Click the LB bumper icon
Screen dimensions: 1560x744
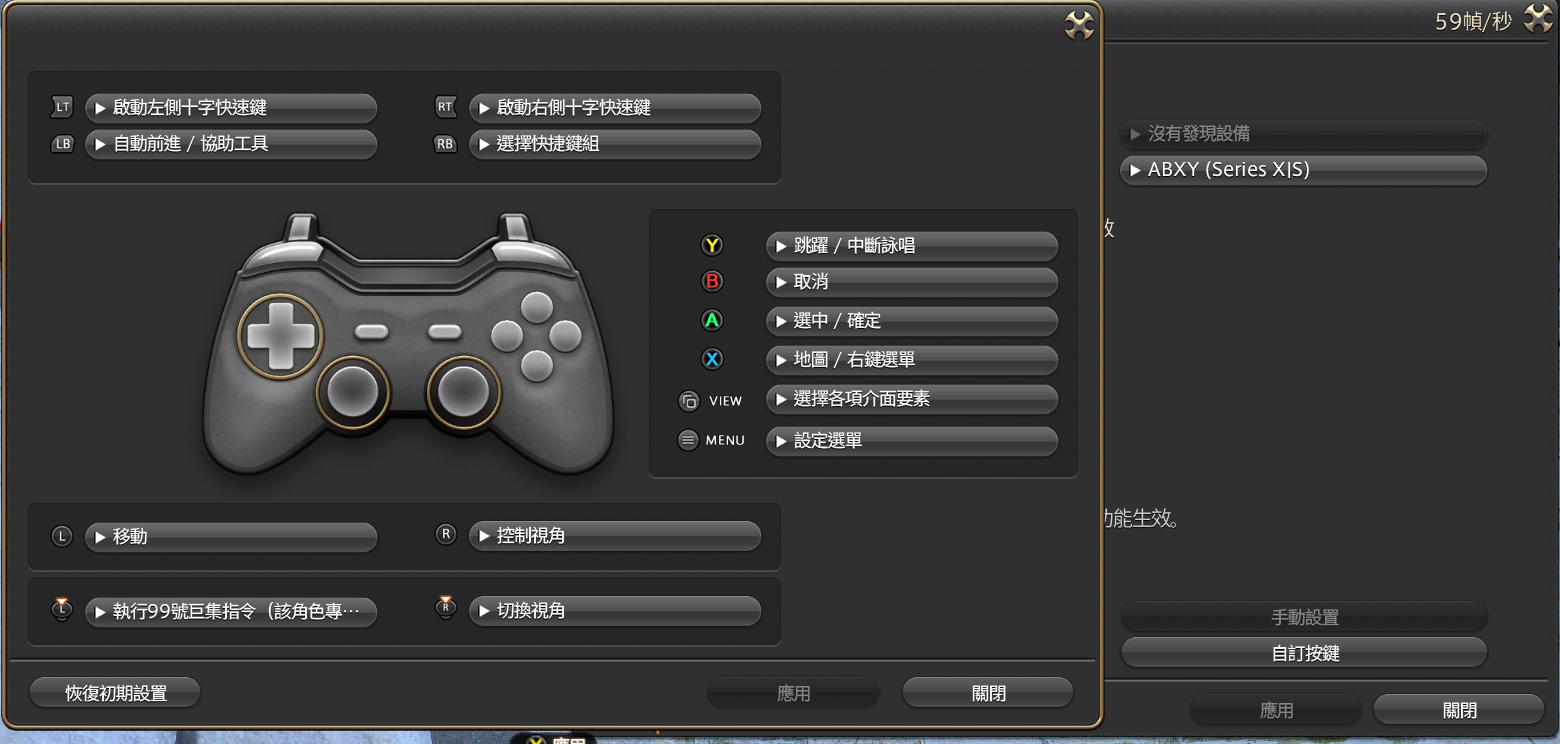pyautogui.click(x=62, y=144)
